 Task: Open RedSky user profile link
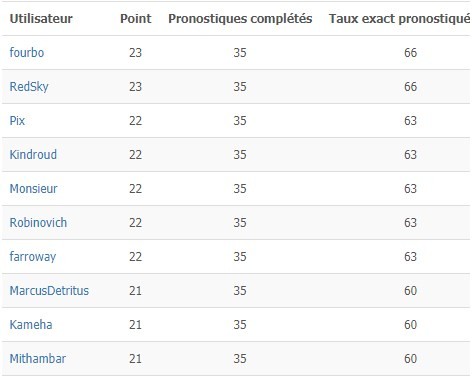pyautogui.click(x=29, y=87)
